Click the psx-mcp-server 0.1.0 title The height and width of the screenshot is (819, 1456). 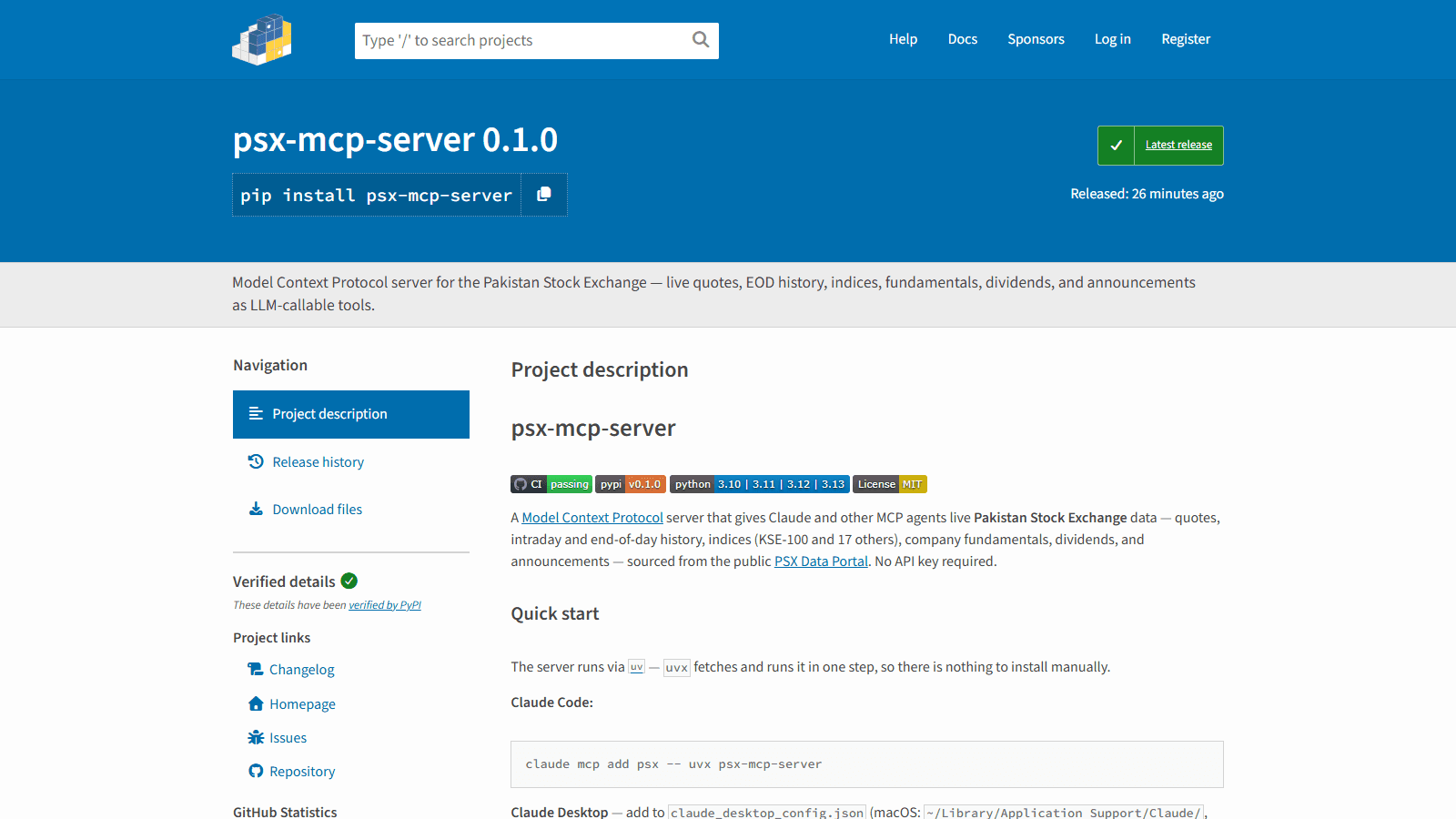coord(395,139)
